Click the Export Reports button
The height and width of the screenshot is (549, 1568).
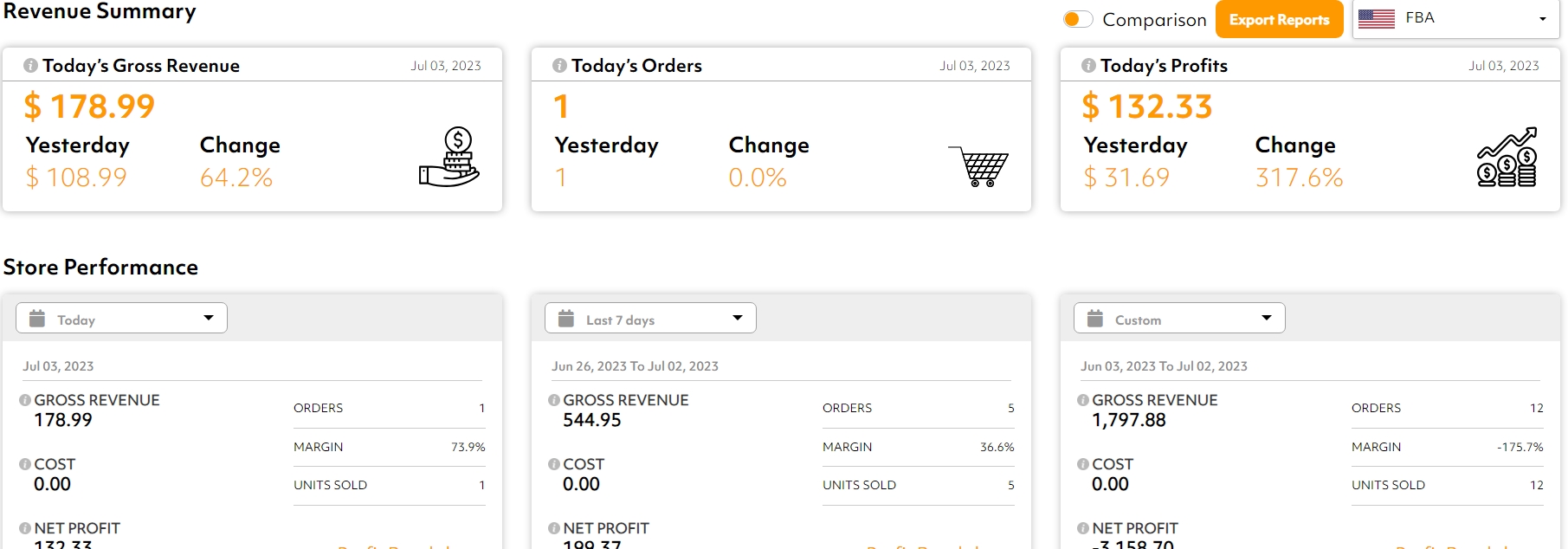click(1279, 18)
